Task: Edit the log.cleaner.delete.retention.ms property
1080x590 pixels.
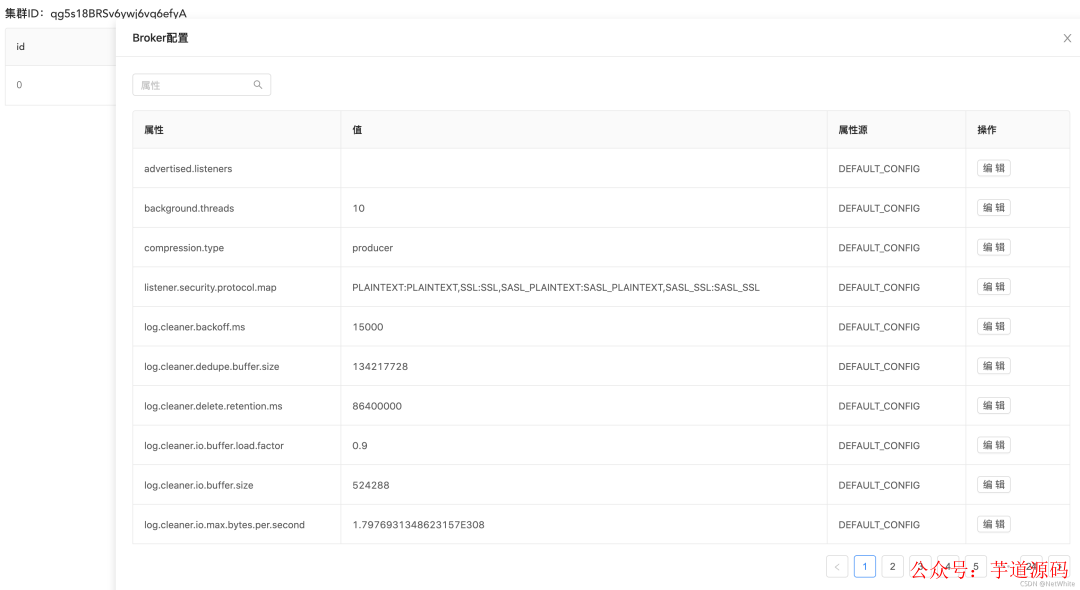Action: [993, 405]
